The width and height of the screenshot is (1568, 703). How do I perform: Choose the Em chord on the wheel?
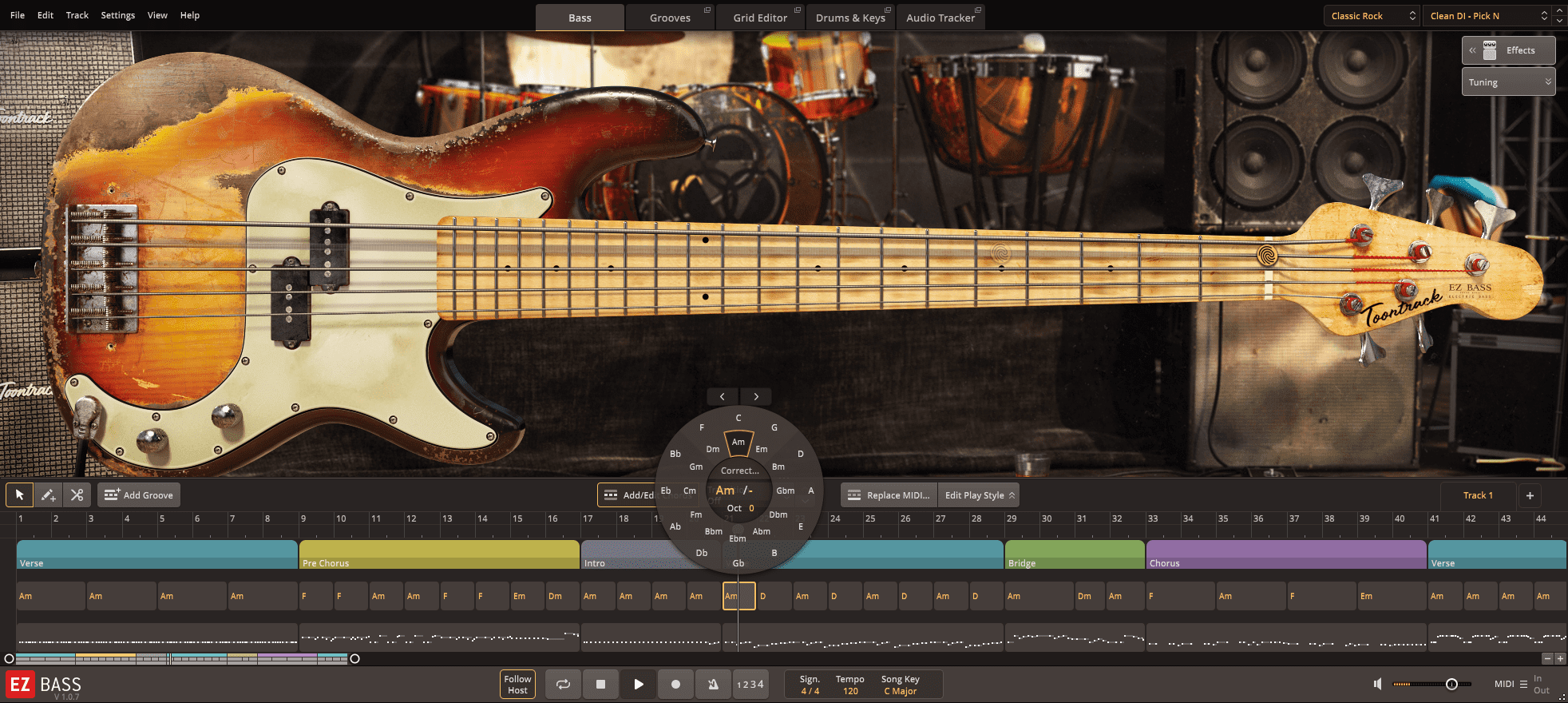[762, 449]
